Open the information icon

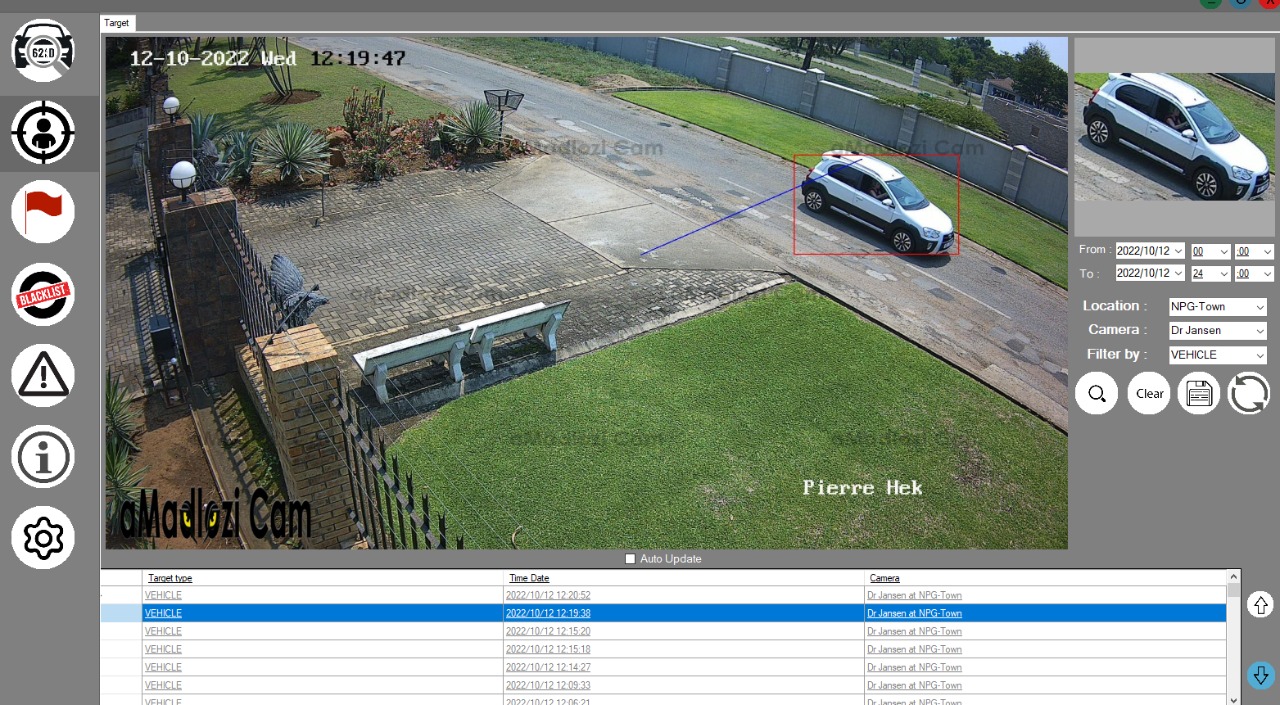(x=43, y=457)
